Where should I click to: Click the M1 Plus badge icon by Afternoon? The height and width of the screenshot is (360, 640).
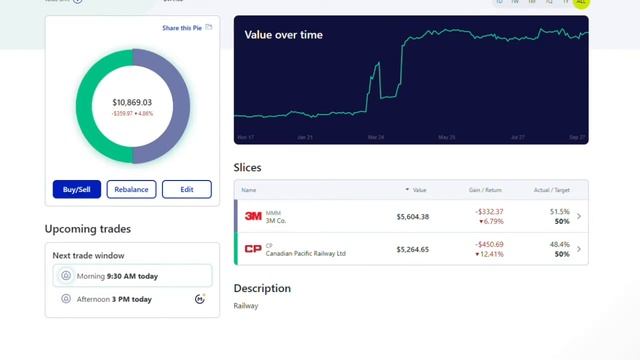click(x=200, y=299)
